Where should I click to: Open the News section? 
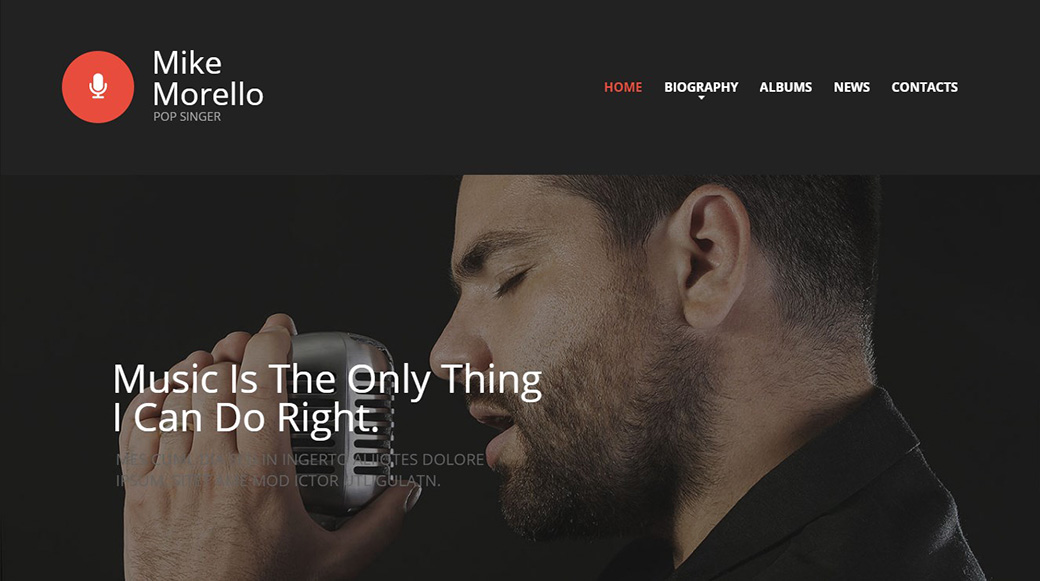852,87
